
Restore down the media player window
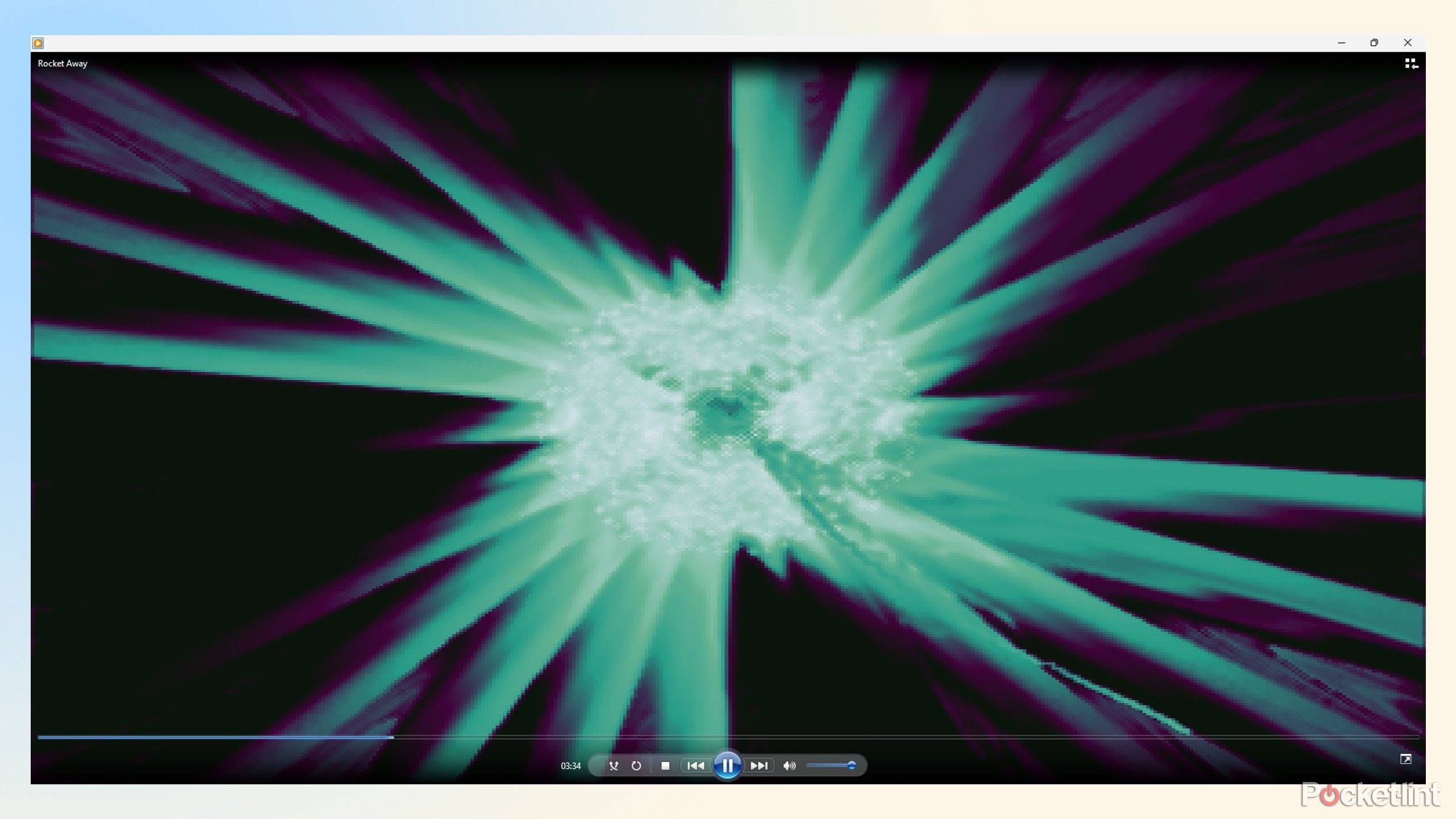tap(1374, 43)
